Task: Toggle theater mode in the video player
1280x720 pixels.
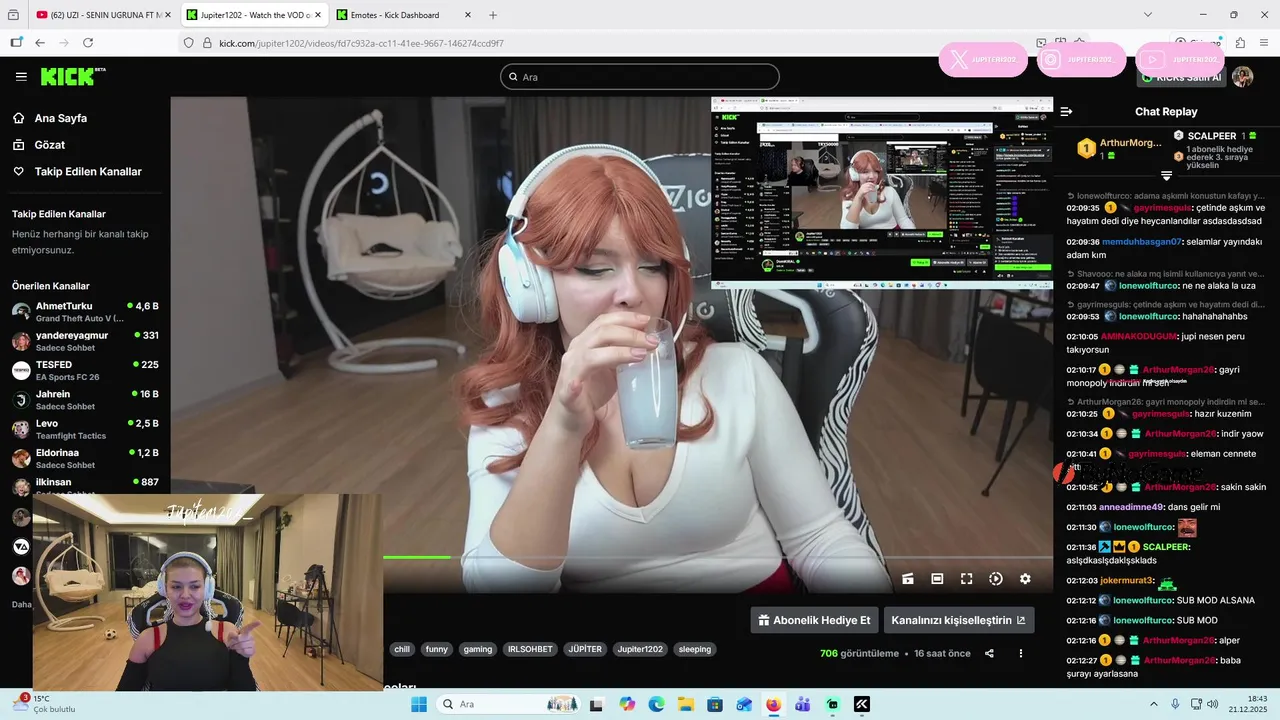Action: coord(937,579)
